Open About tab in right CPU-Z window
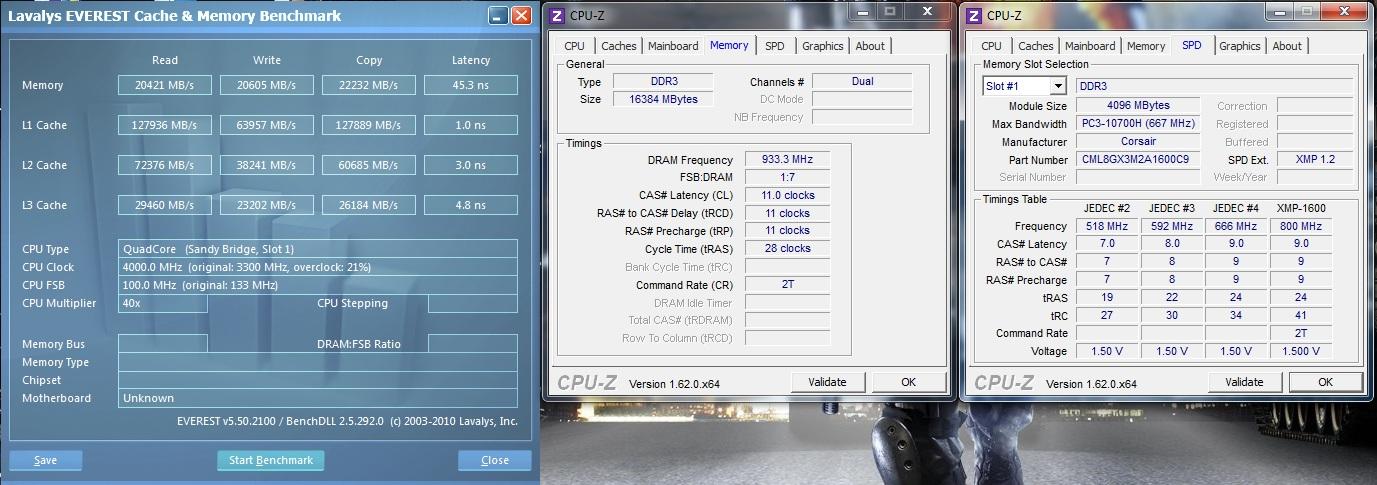Viewport: 1377px width, 485px height. [x=1287, y=46]
